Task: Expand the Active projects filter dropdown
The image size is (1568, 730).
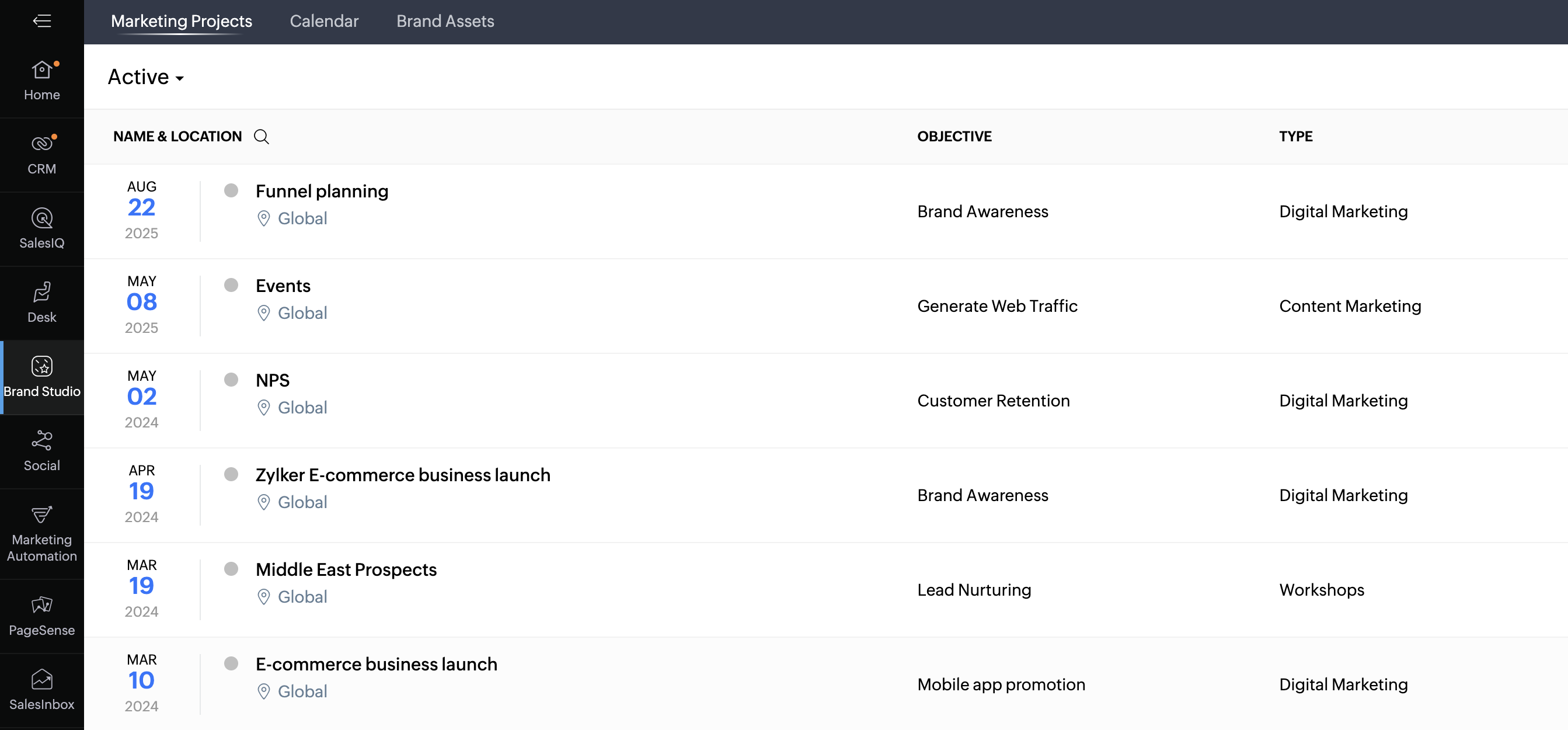Action: (145, 77)
